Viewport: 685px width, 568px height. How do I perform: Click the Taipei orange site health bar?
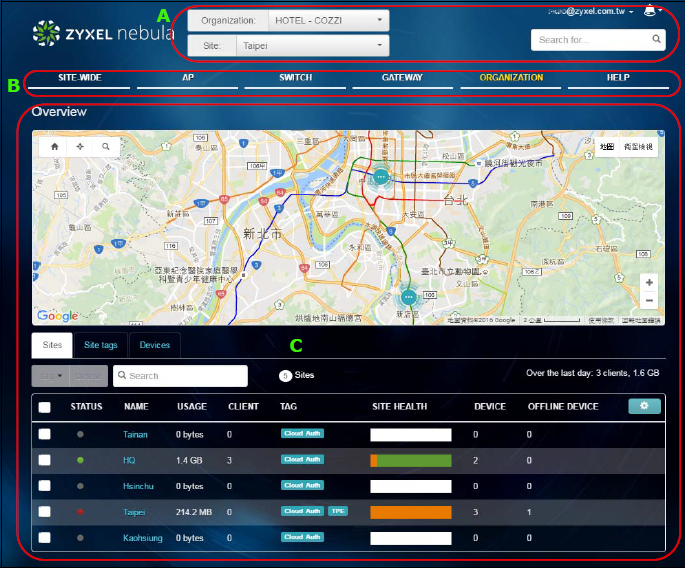coord(411,512)
